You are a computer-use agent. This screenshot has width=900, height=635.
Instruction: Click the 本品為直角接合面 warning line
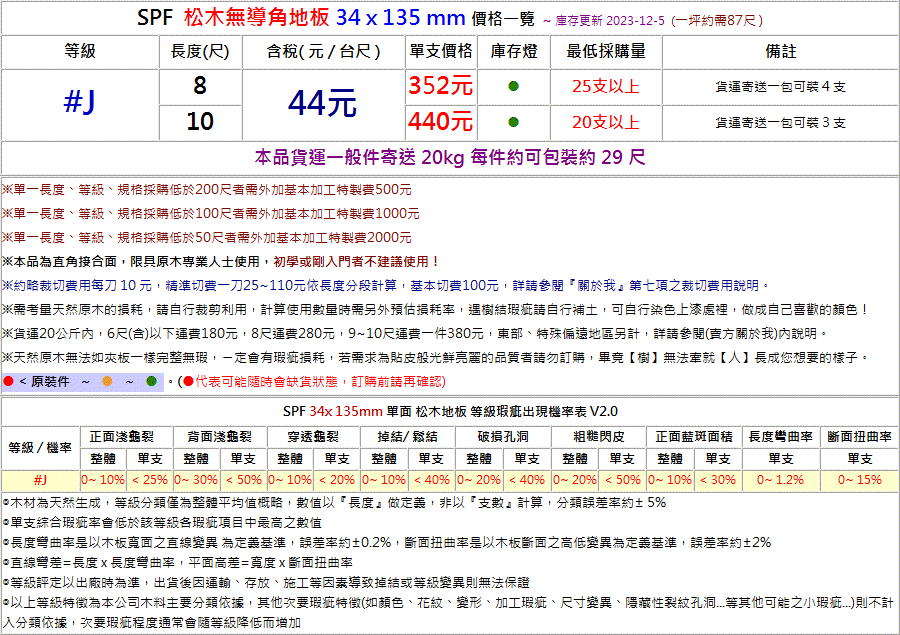pyautogui.click(x=222, y=262)
